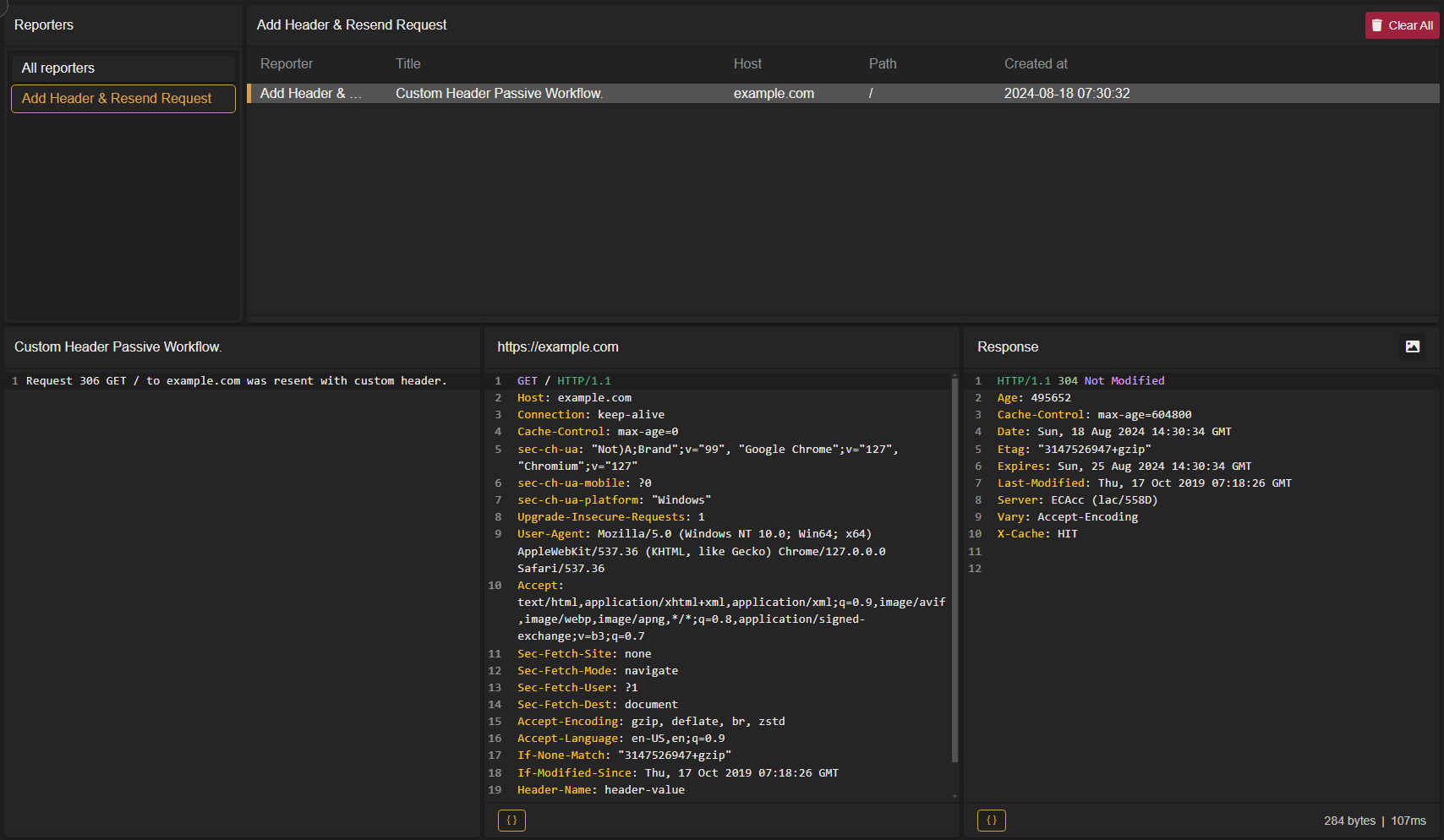Click the Accept-Encoding request header line
The height and width of the screenshot is (840, 1444).
pyautogui.click(x=651, y=722)
